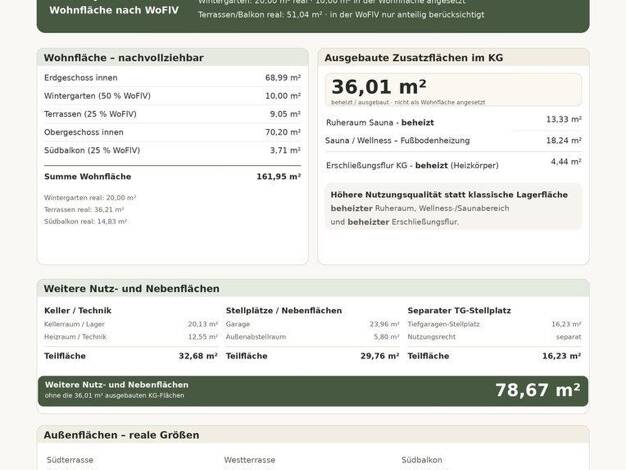Click the 'Nutzungsrecht' row label
This screenshot has height=470, width=626.
coord(431,337)
